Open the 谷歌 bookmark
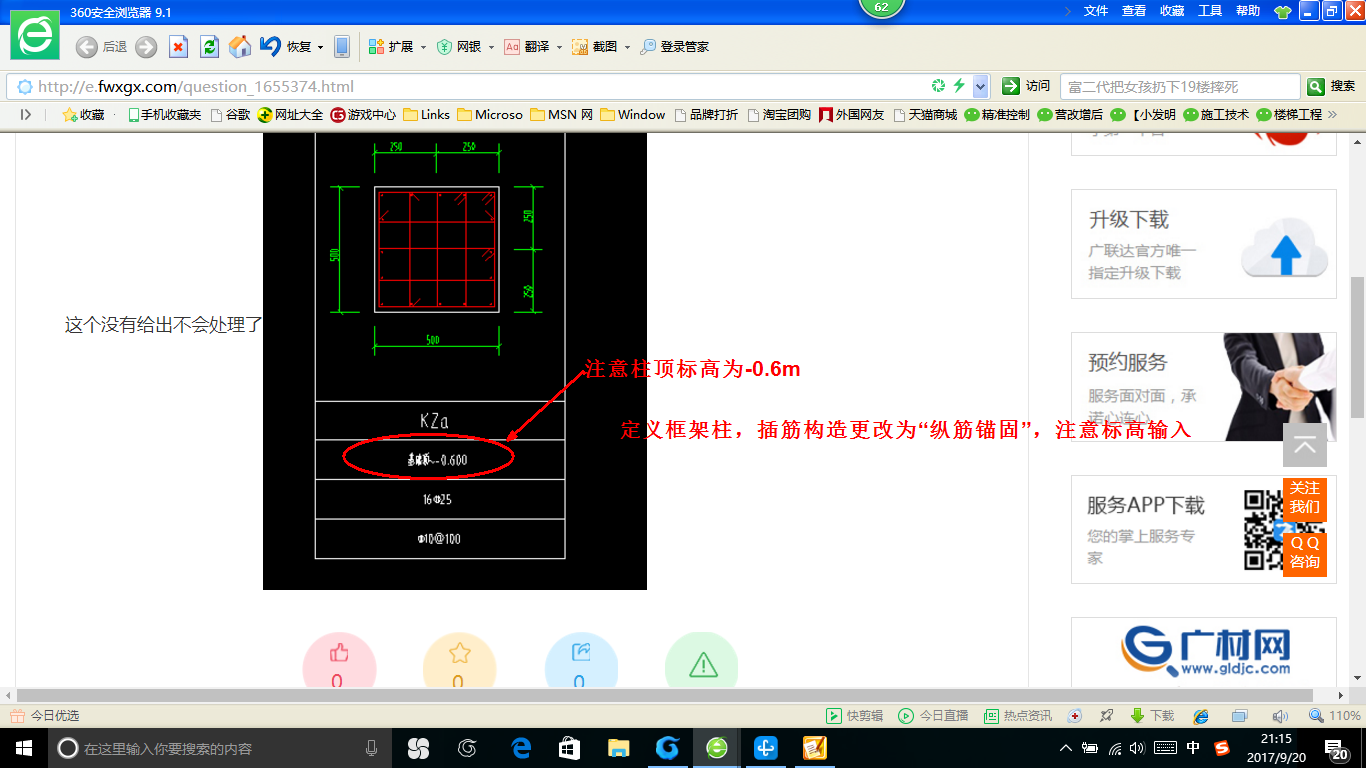 click(x=230, y=115)
